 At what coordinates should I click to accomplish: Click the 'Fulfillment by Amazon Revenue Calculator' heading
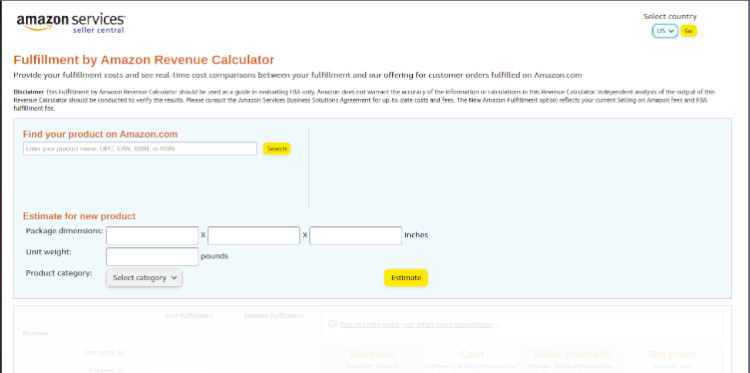(x=144, y=60)
